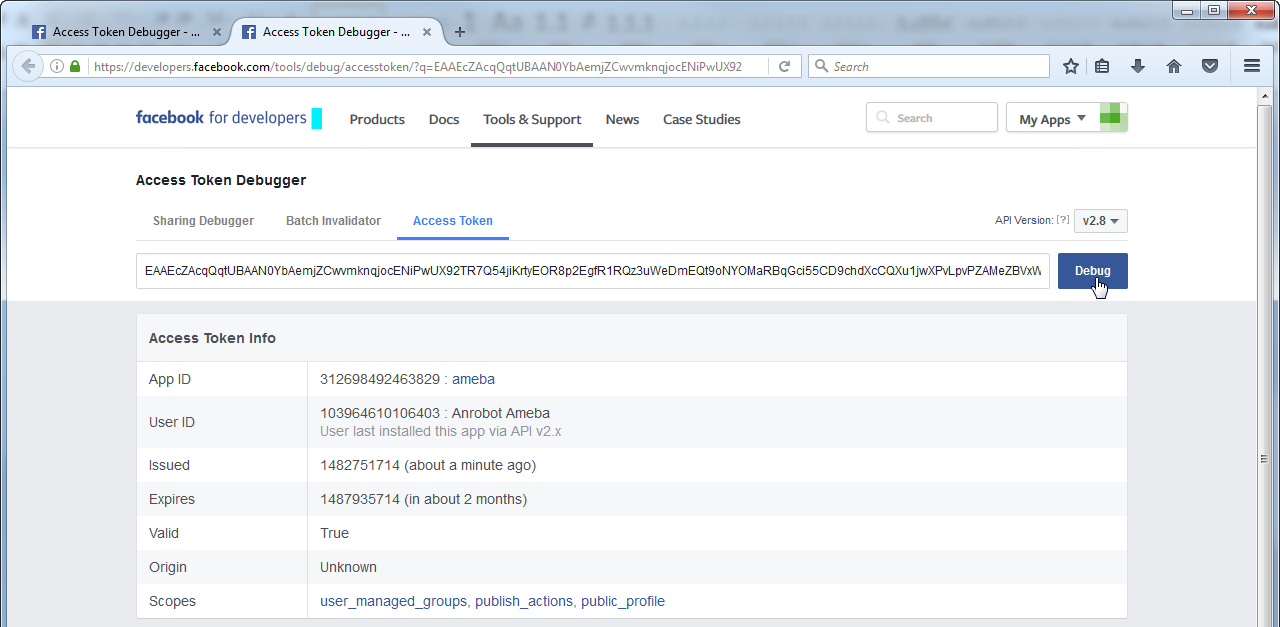Screen dimensions: 1280x627
Task: Close the active Access Token Debugger tab
Action: coord(426,32)
